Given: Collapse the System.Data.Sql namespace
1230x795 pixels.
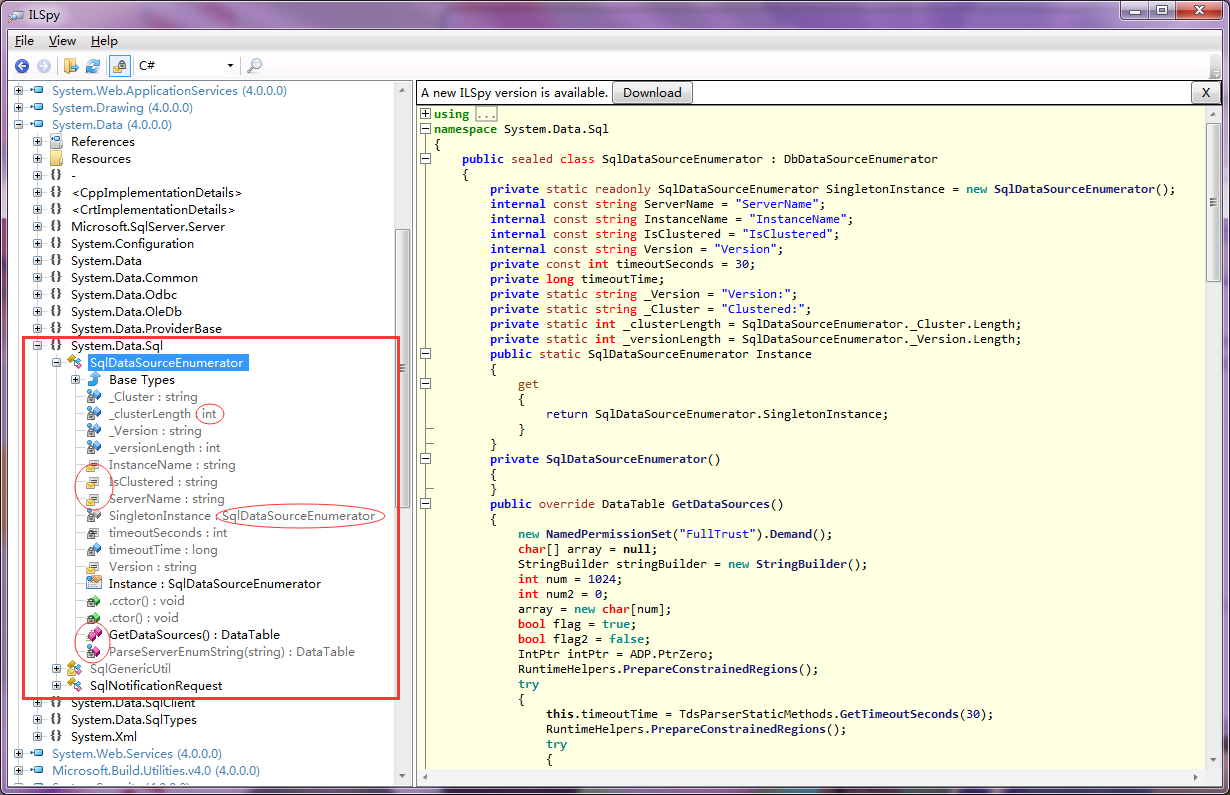Looking at the screenshot, I should [x=37, y=345].
